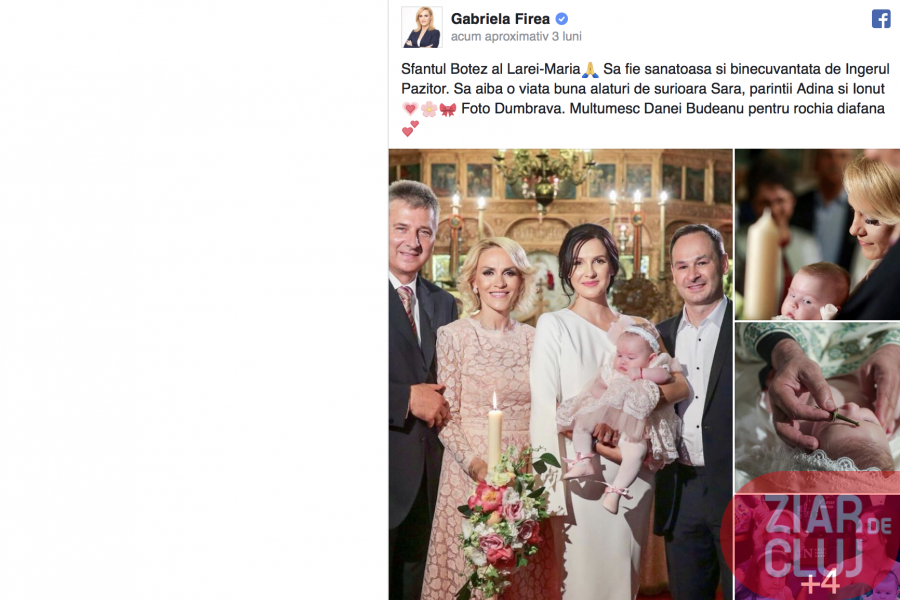Click the text mentioning Danei Budeanu
The image size is (900, 600).
(727, 109)
